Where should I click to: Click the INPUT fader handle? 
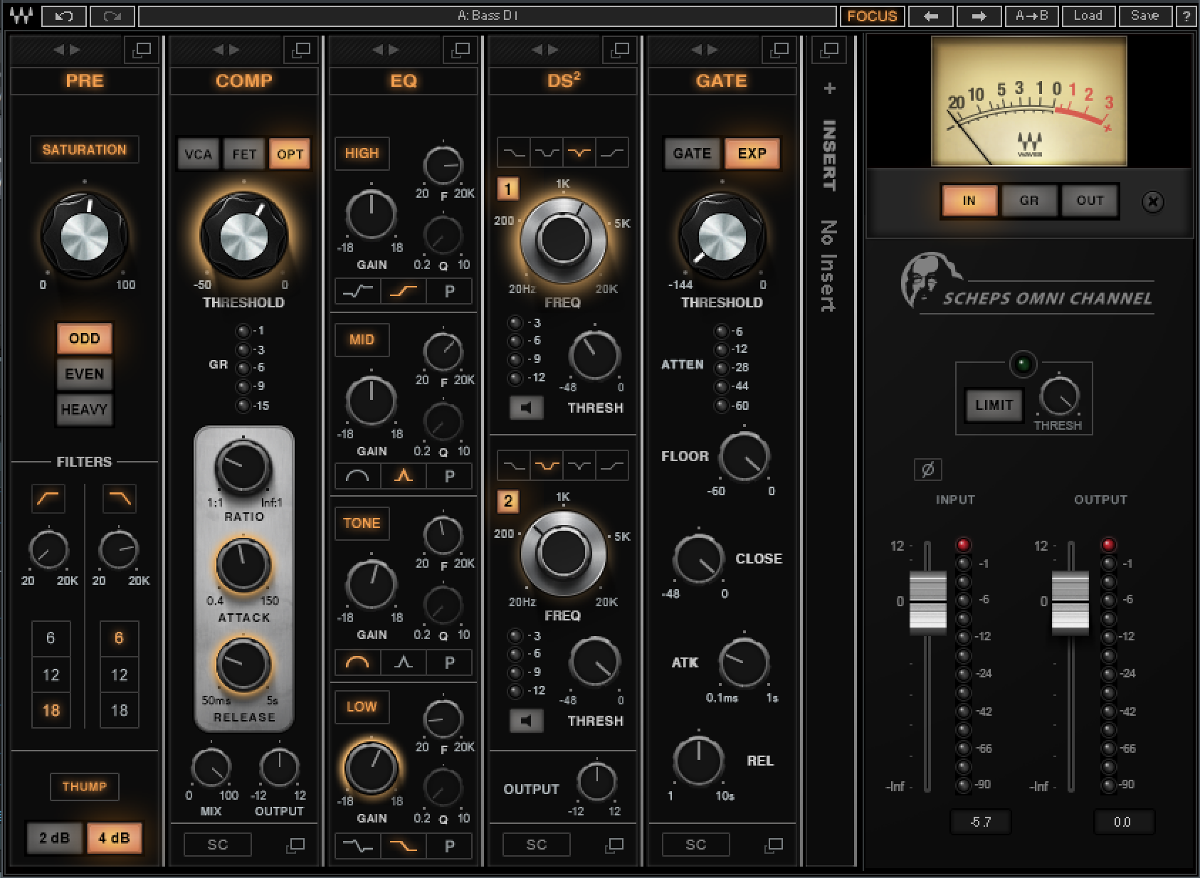click(x=927, y=603)
